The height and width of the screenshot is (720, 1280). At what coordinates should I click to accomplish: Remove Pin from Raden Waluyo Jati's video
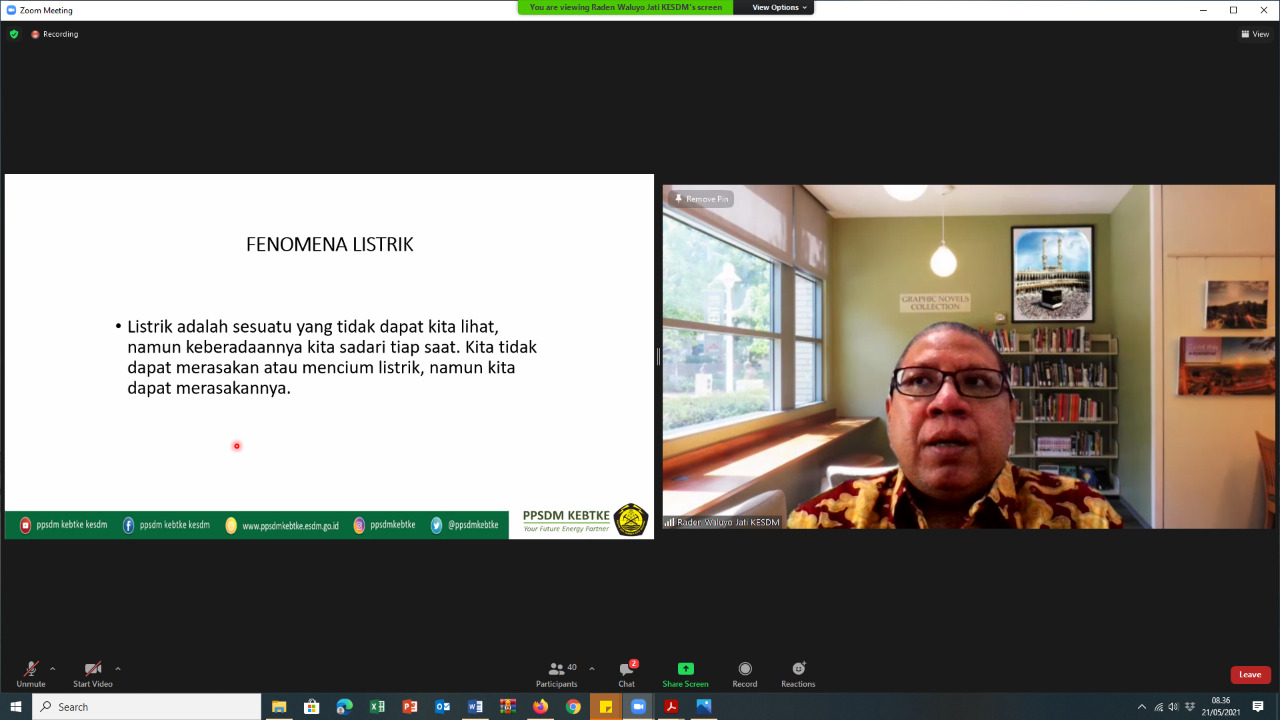[x=701, y=198]
